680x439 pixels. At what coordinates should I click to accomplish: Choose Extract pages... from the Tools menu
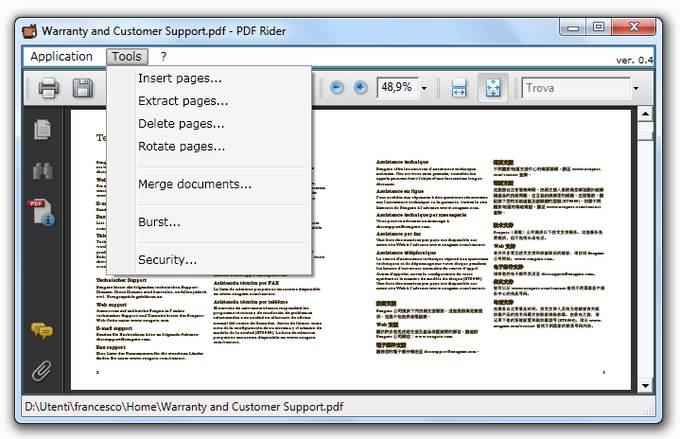tap(209, 101)
